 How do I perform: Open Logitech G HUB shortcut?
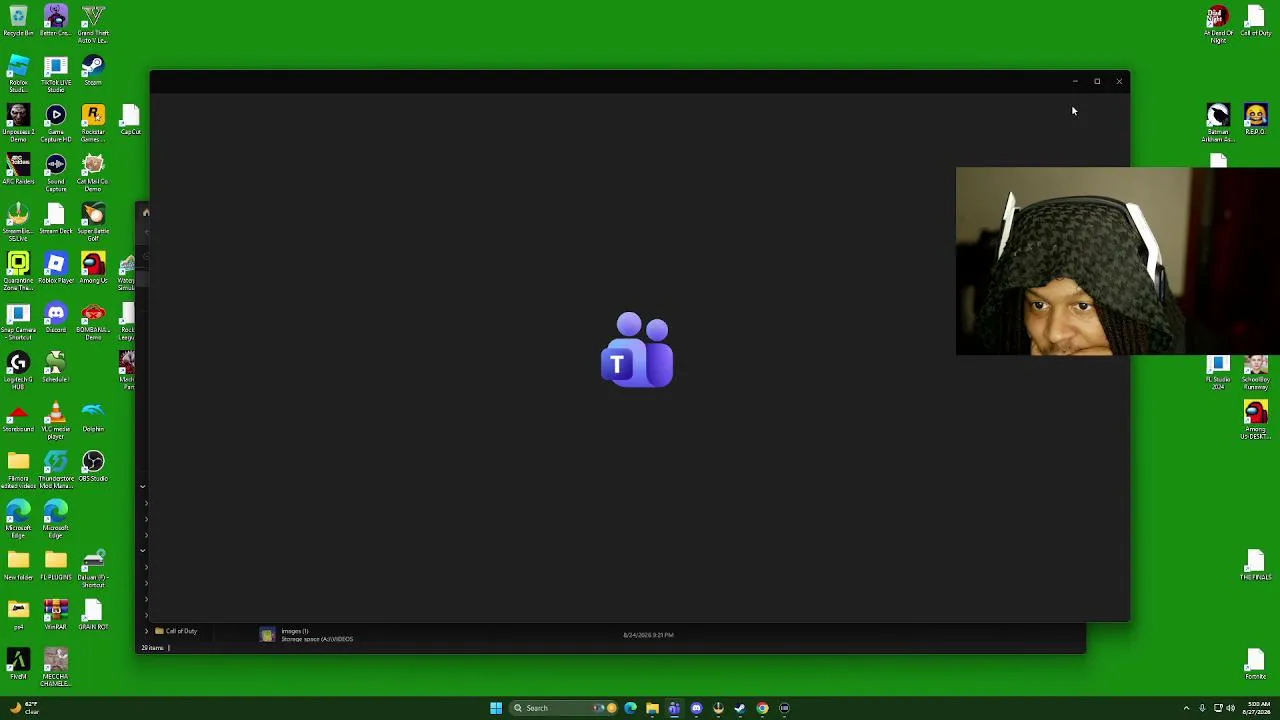[18, 370]
